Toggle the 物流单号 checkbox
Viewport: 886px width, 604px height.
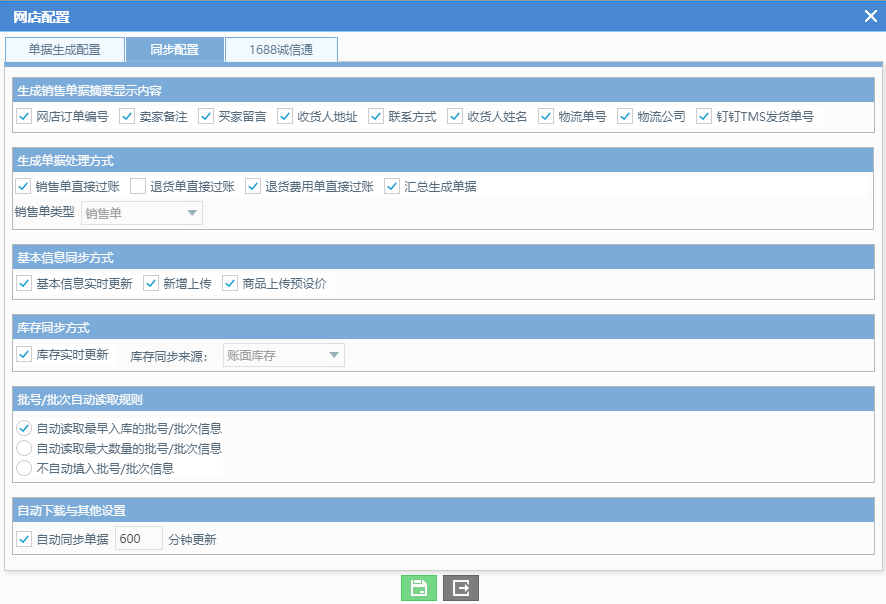tap(546, 116)
